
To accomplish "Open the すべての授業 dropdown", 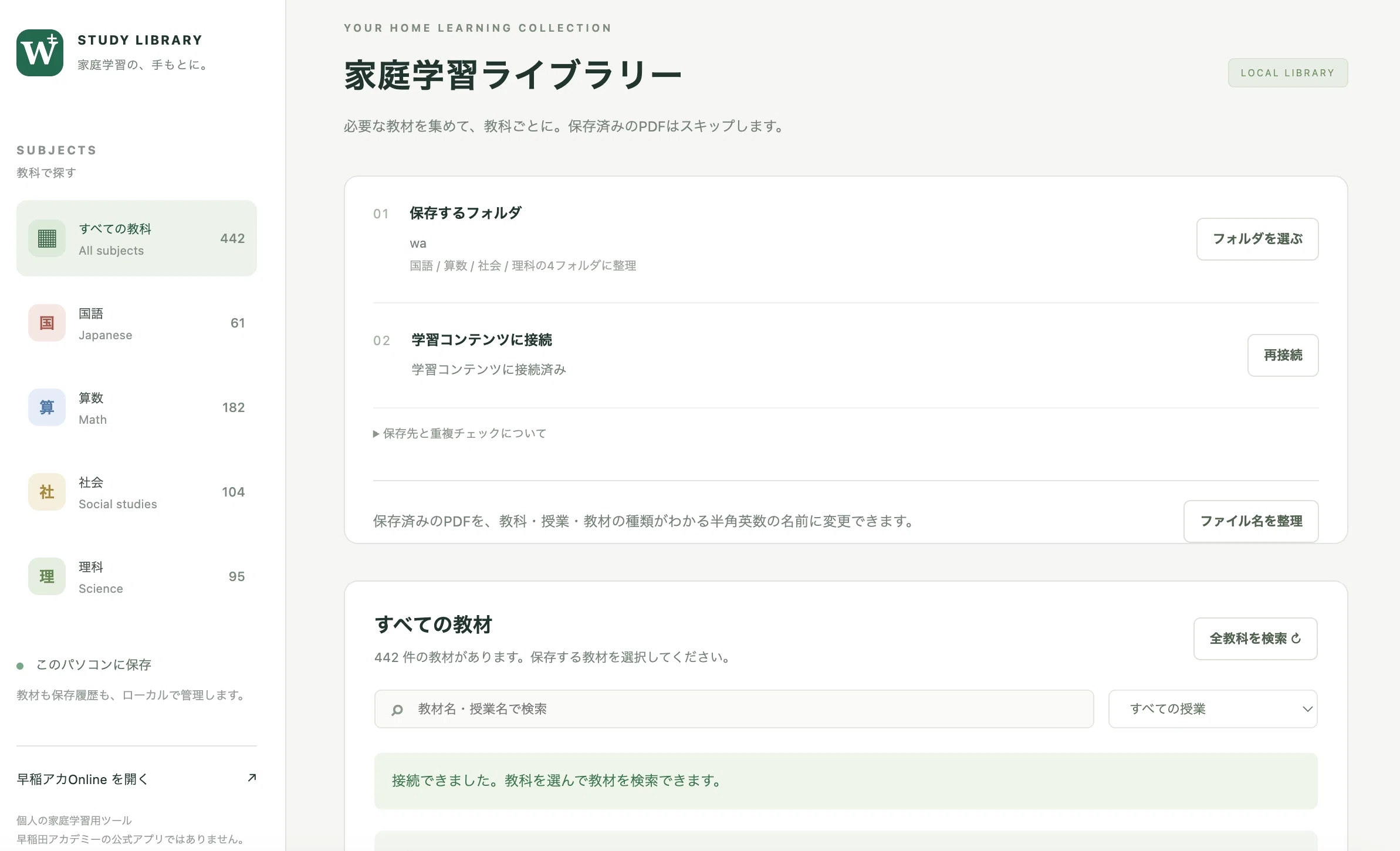I will pyautogui.click(x=1213, y=709).
